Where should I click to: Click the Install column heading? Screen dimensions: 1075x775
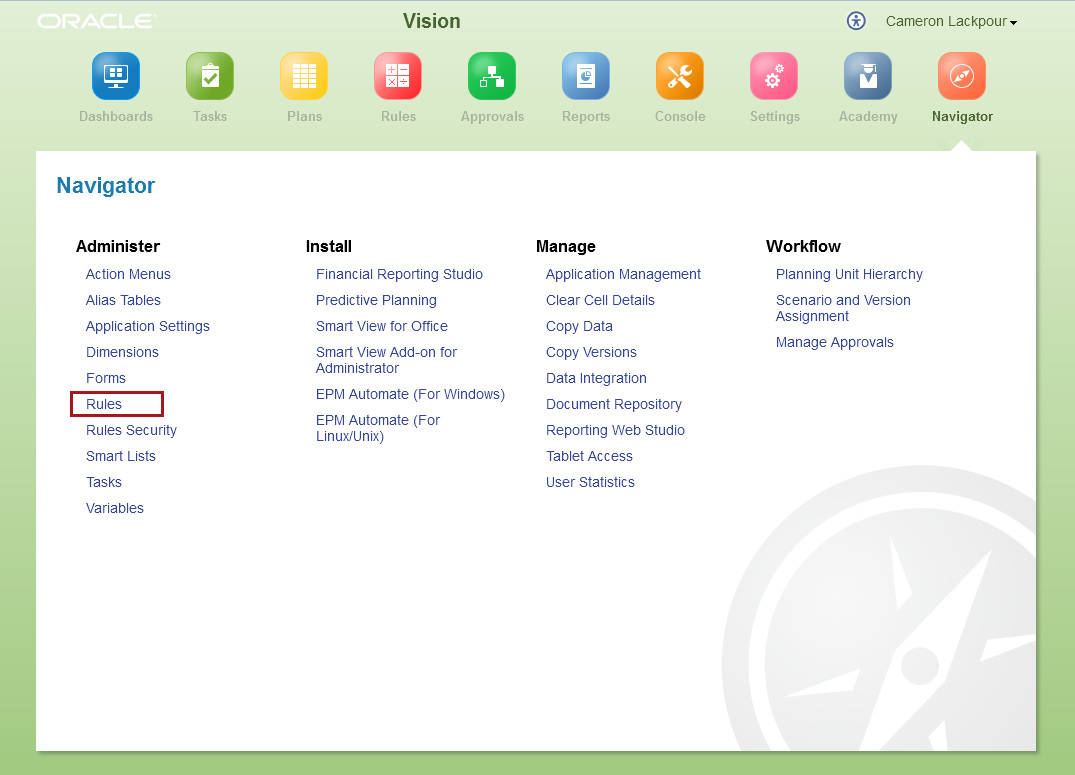click(328, 246)
